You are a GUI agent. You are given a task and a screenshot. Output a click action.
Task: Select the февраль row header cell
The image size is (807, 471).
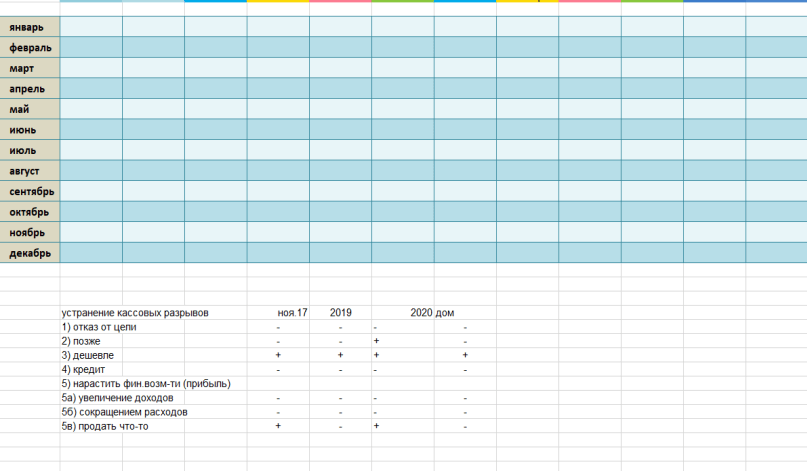(30, 47)
